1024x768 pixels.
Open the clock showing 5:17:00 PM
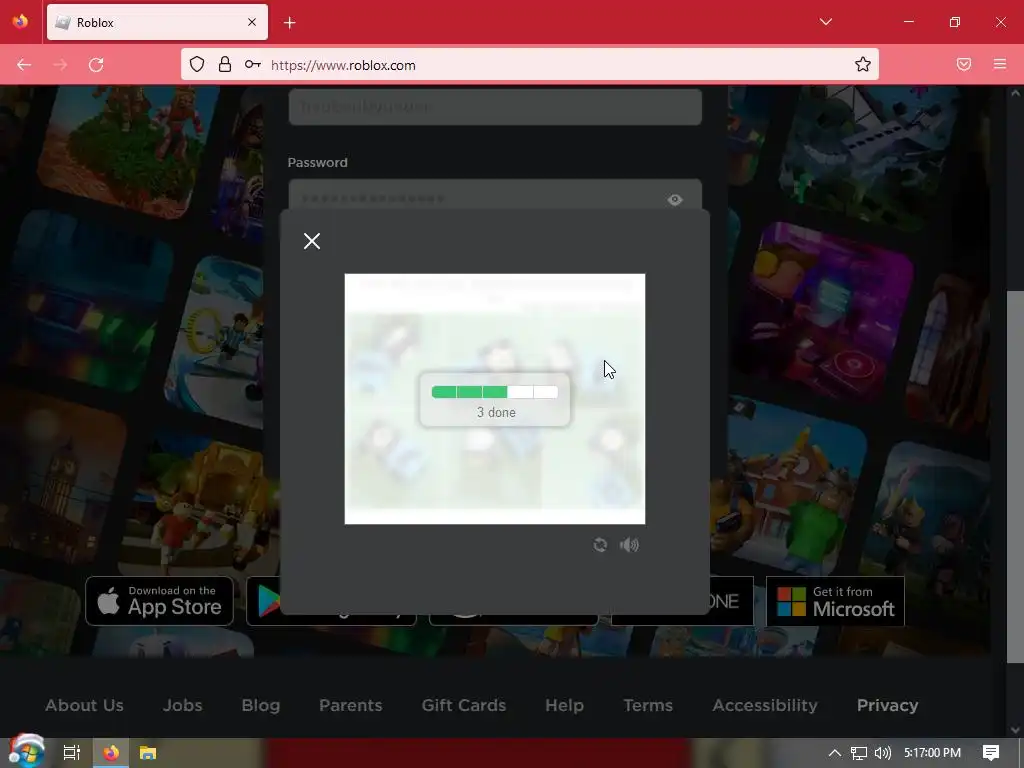click(x=932, y=753)
